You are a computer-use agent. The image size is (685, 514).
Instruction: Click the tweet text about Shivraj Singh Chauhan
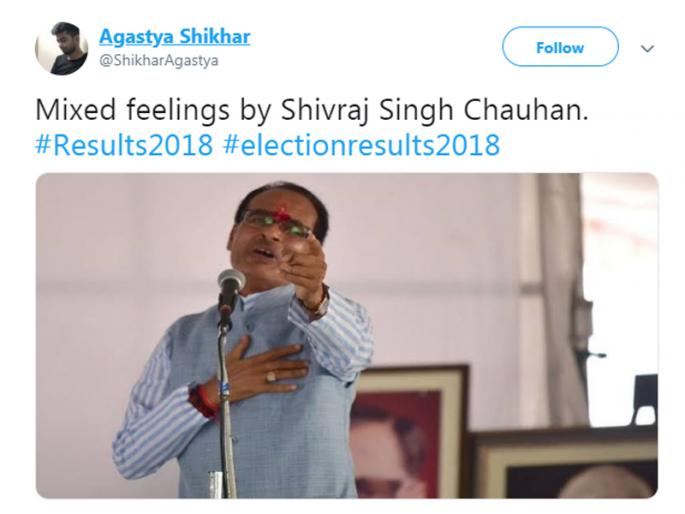tap(311, 110)
